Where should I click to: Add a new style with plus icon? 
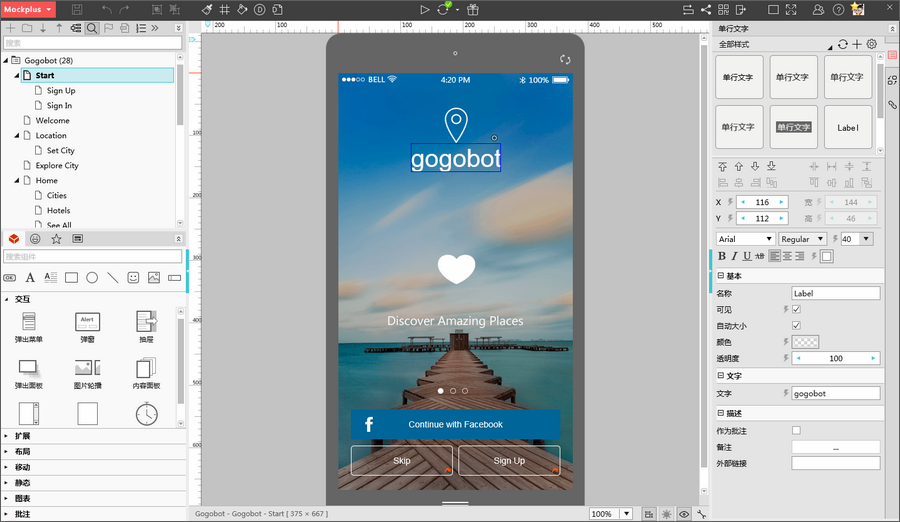[x=857, y=44]
